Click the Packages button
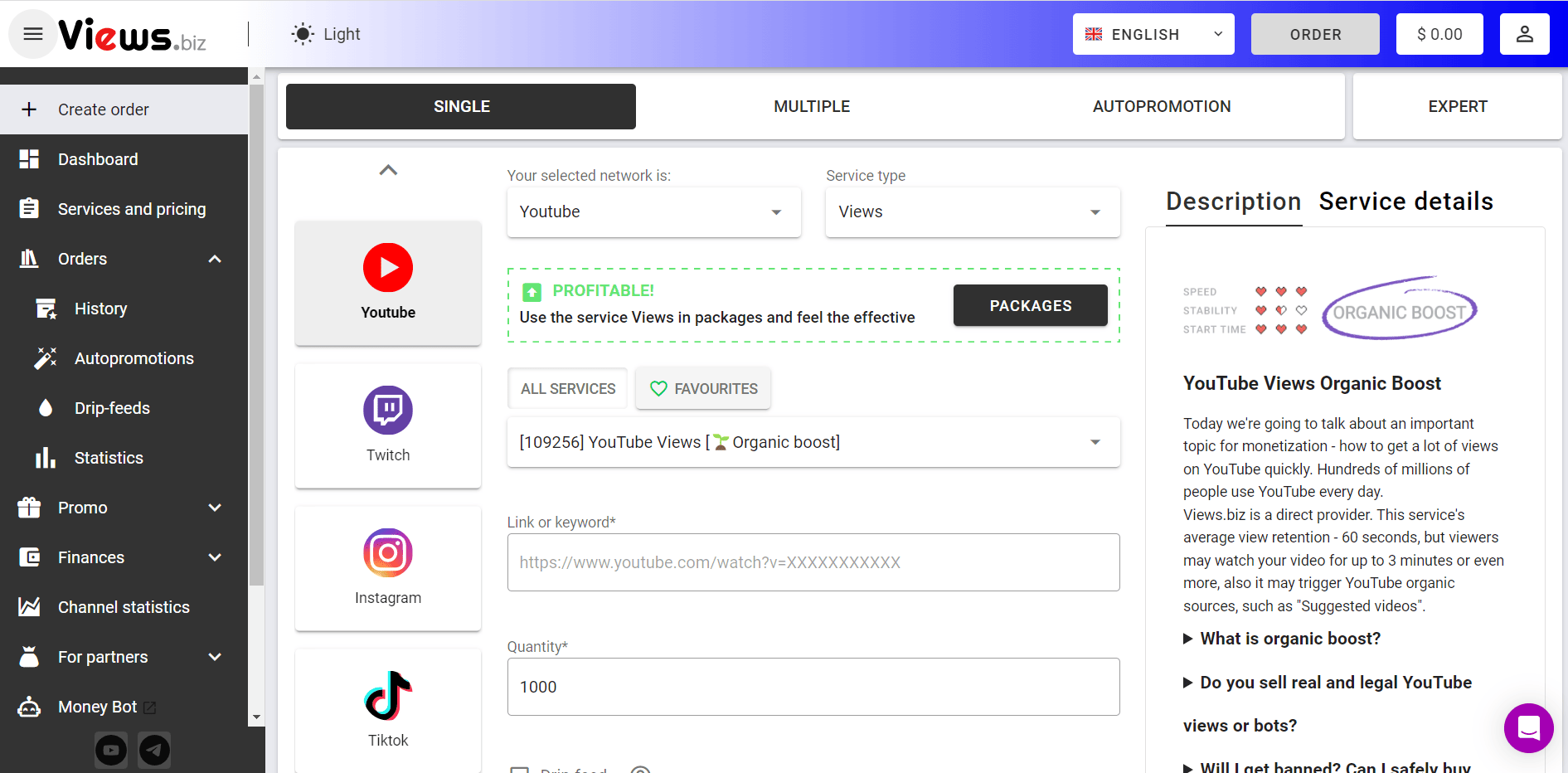This screenshot has width=1568, height=773. tap(1030, 306)
